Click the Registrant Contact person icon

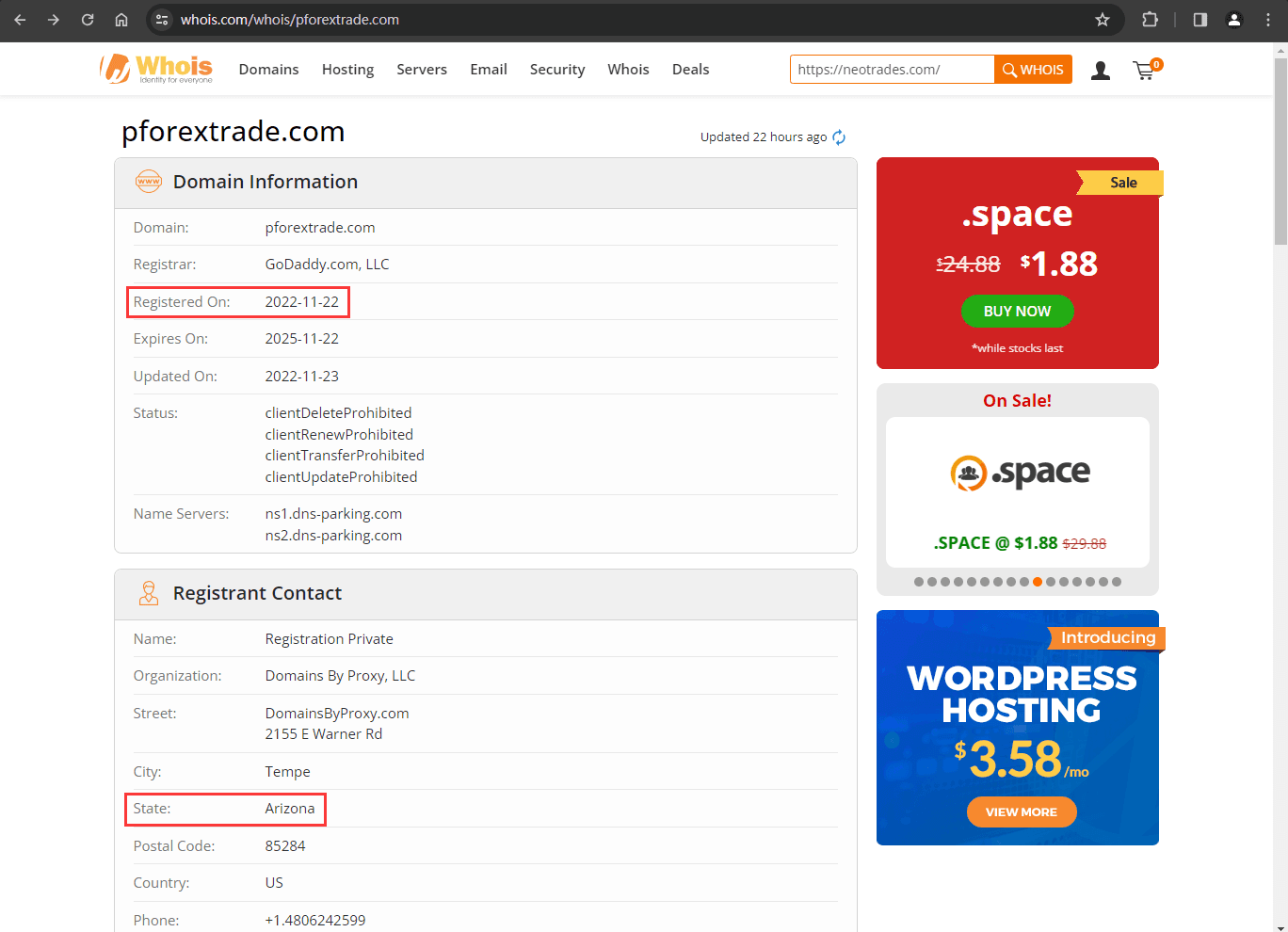point(149,593)
